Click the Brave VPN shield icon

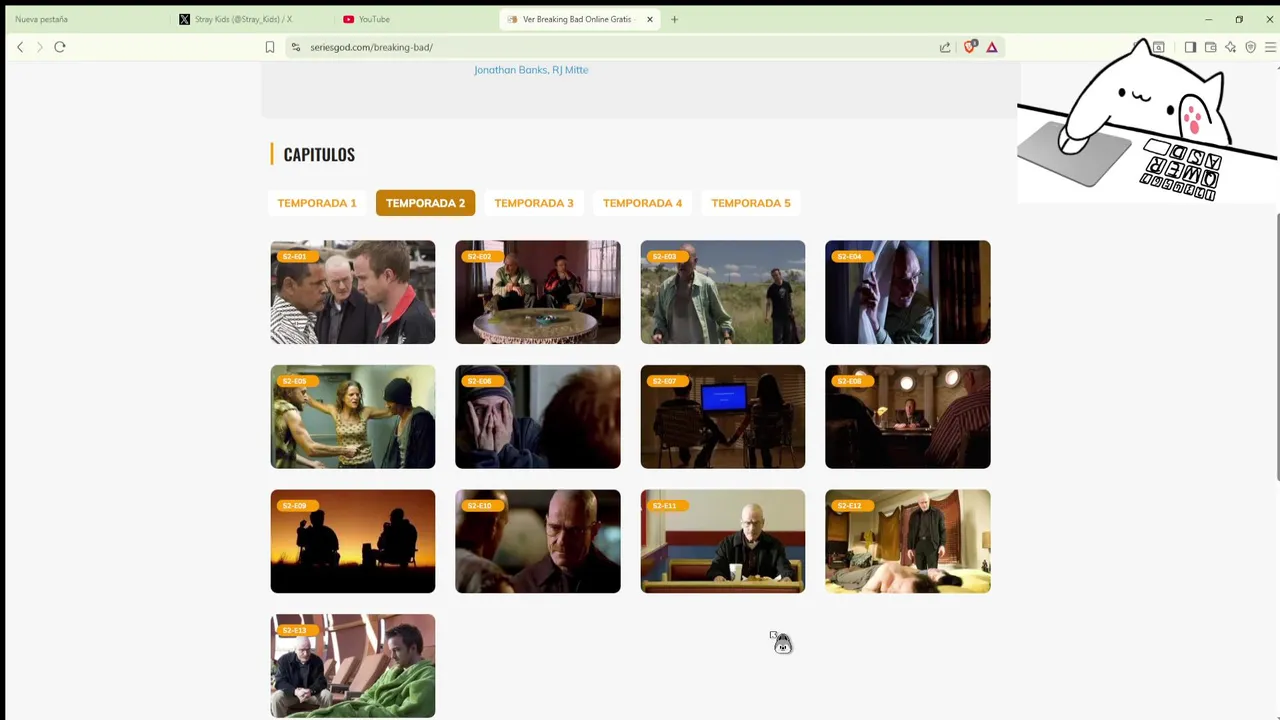(x=1250, y=47)
